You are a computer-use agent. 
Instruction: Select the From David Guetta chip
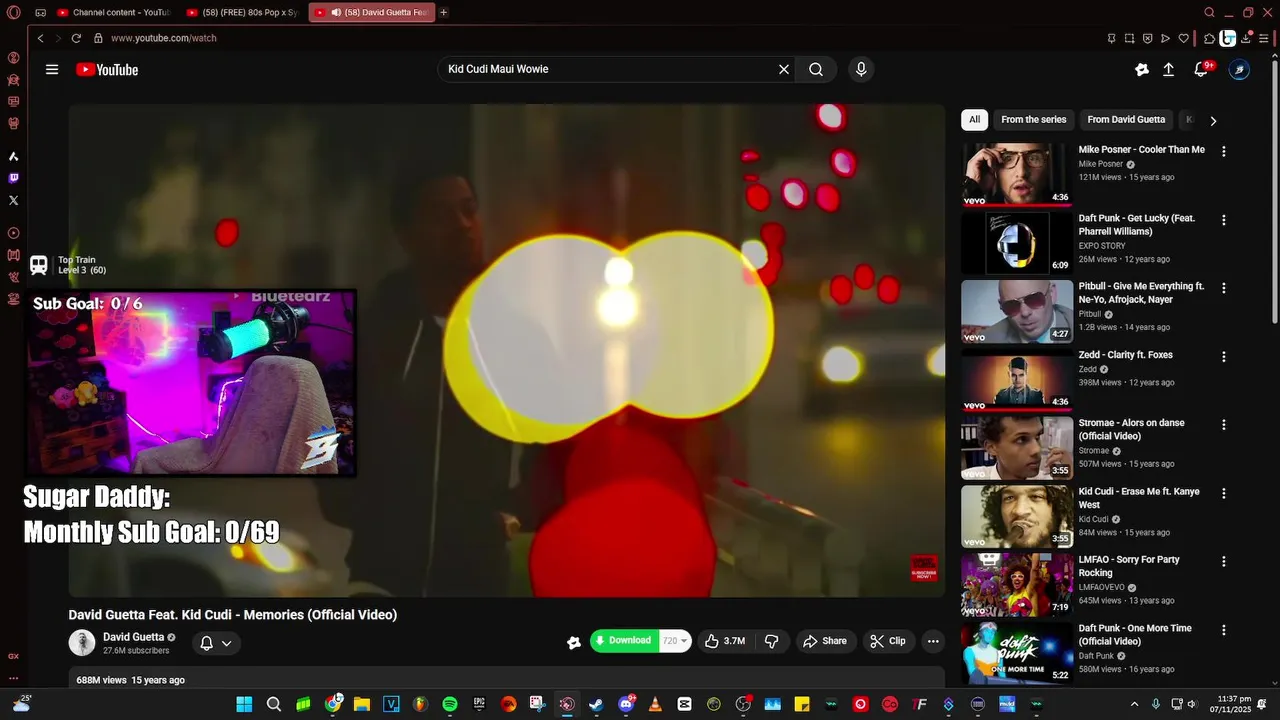pos(1126,119)
